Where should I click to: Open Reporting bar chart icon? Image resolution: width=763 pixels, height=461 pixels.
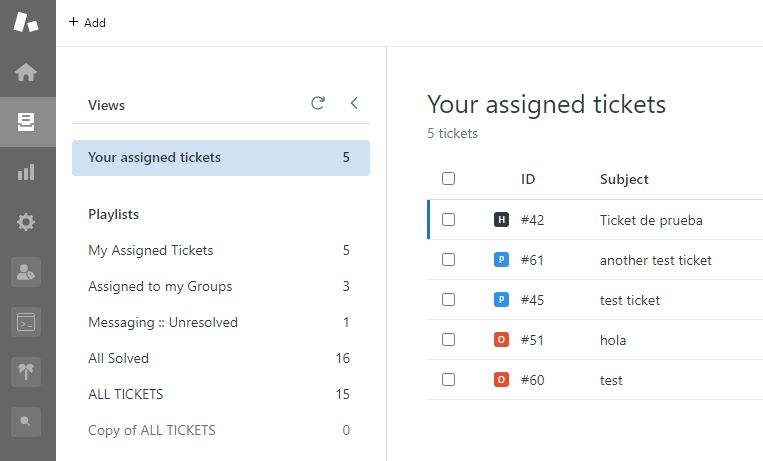(27, 172)
